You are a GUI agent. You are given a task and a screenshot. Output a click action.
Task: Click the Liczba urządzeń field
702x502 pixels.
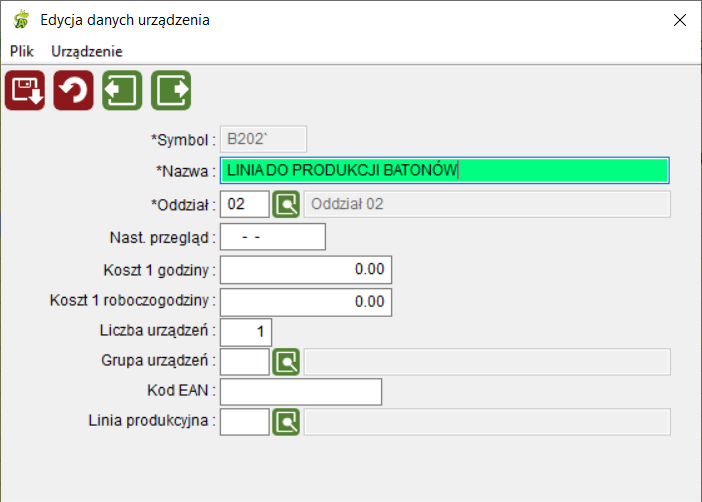(x=246, y=332)
